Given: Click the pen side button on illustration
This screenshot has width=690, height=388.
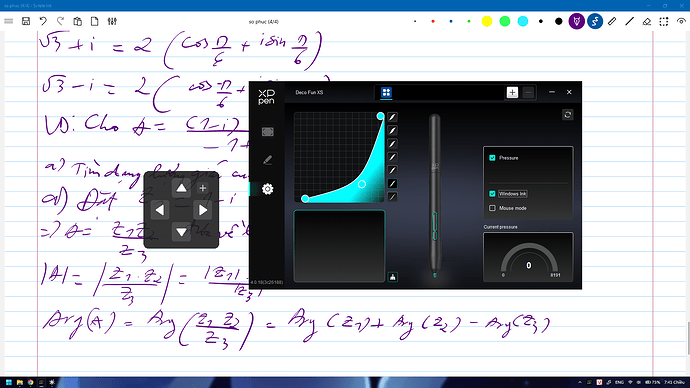Looking at the screenshot, I should [x=435, y=226].
